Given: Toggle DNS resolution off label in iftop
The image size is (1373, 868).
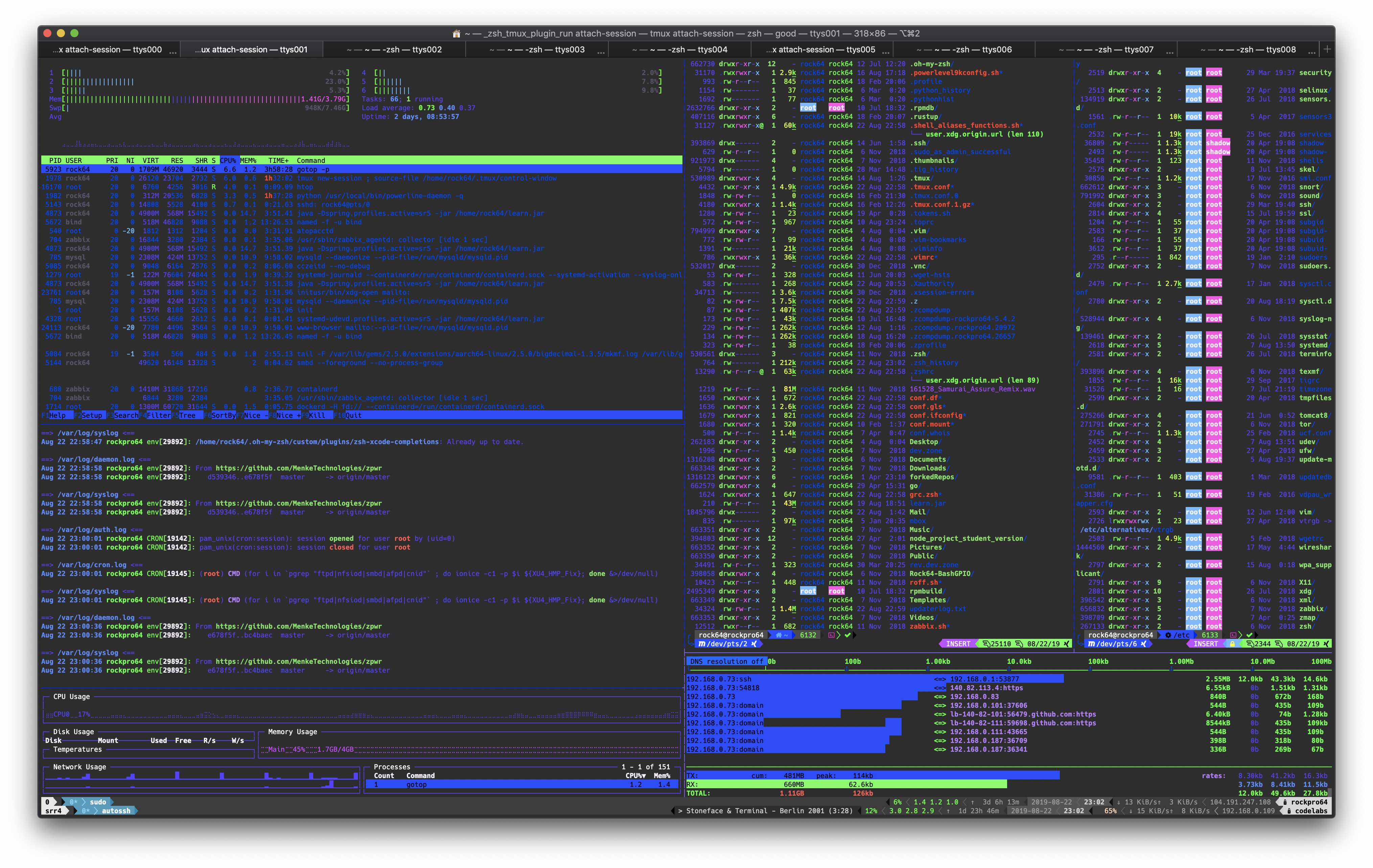Looking at the screenshot, I should (x=726, y=662).
